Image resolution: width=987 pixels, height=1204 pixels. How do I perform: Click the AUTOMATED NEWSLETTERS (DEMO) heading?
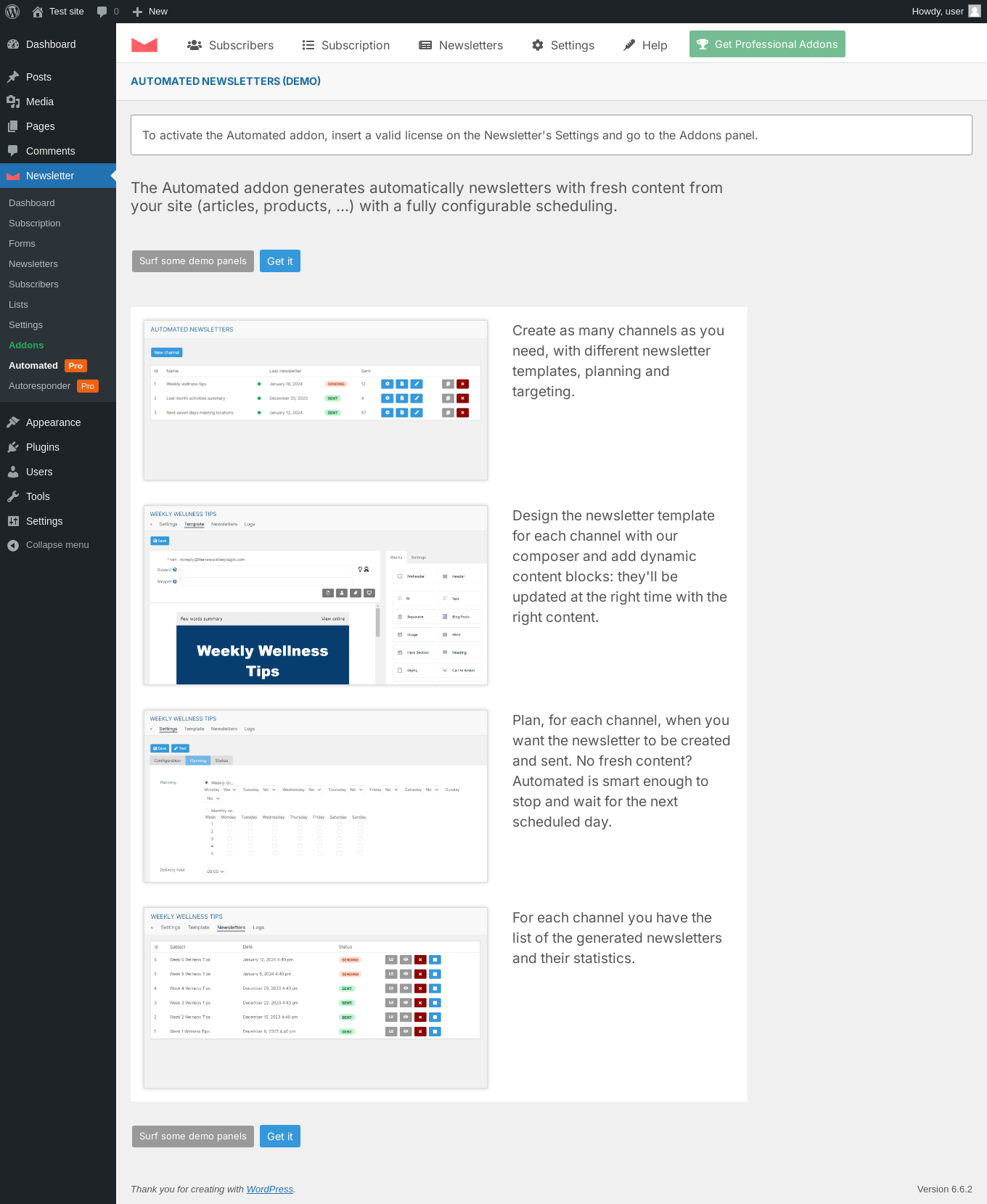(226, 81)
